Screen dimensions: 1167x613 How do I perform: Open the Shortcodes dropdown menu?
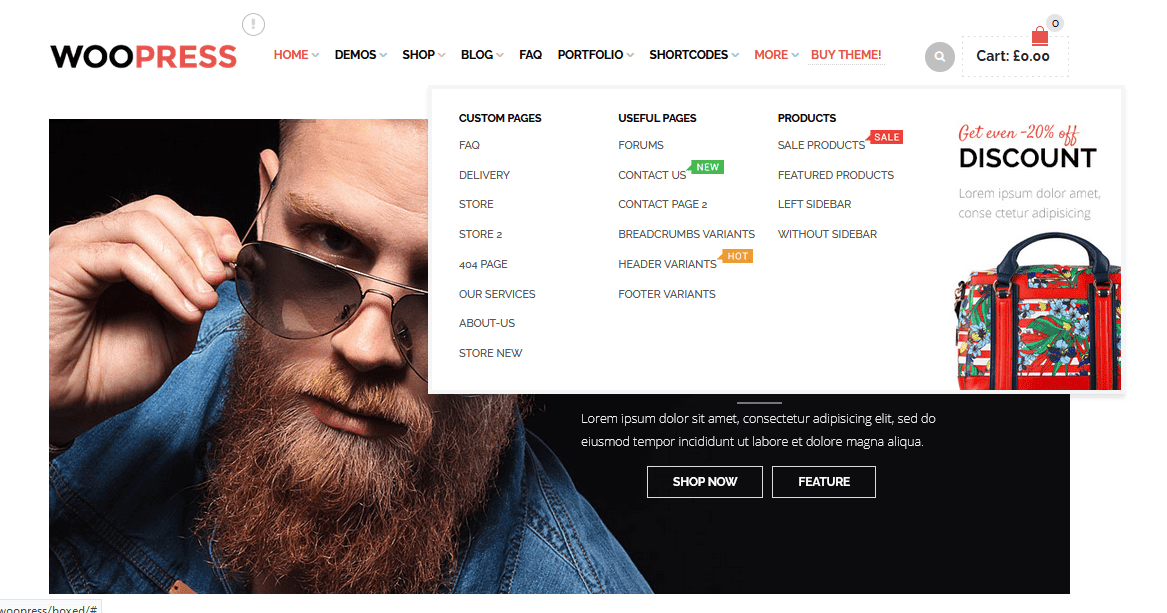point(694,55)
